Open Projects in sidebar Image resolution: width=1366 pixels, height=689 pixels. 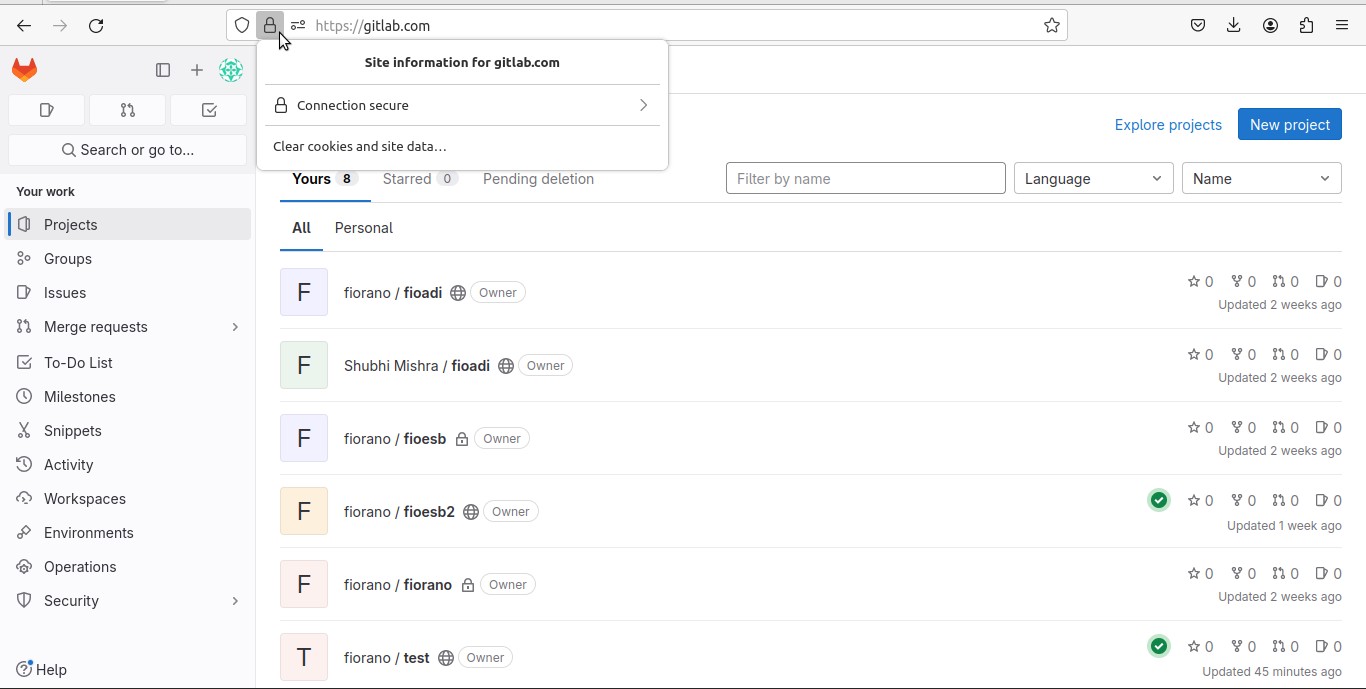pos(128,224)
